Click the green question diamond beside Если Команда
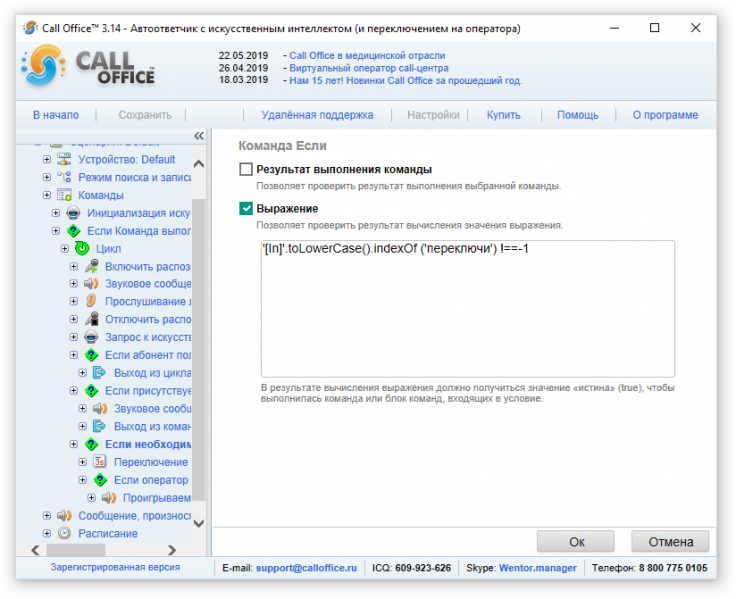Viewport: 736px width, 599px height. 73,230
